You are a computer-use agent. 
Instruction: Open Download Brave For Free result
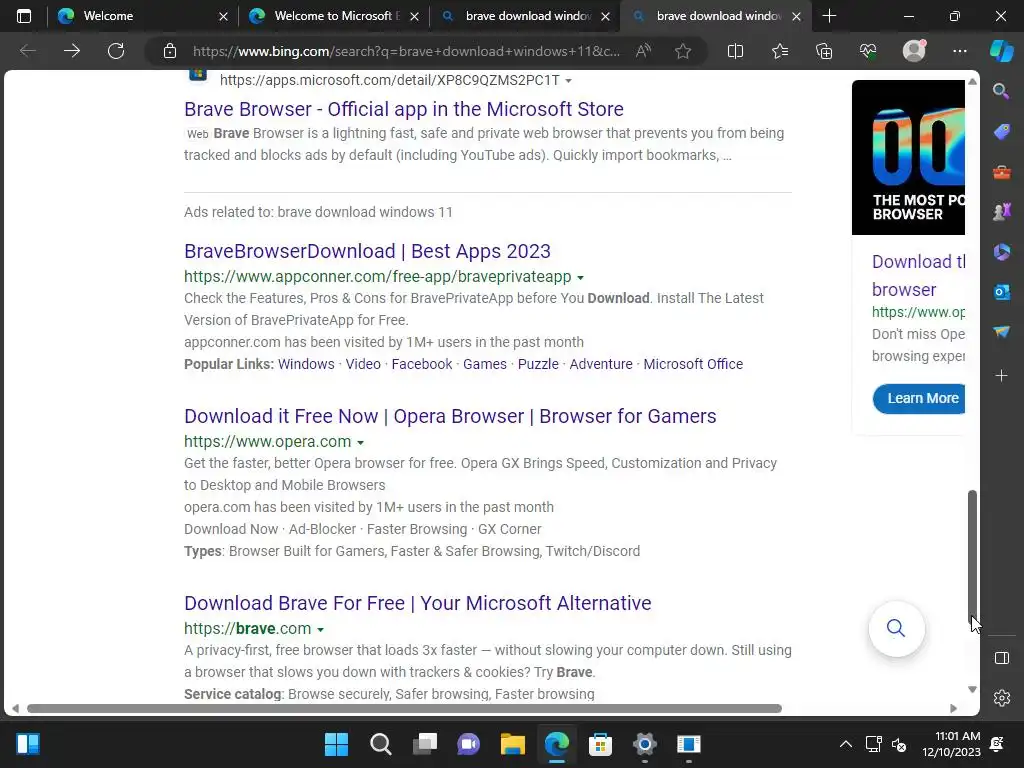[417, 603]
